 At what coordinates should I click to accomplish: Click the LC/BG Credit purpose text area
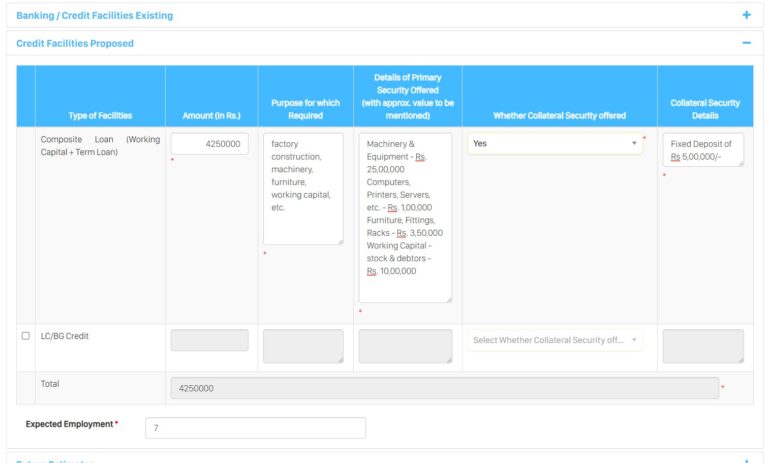click(302, 346)
